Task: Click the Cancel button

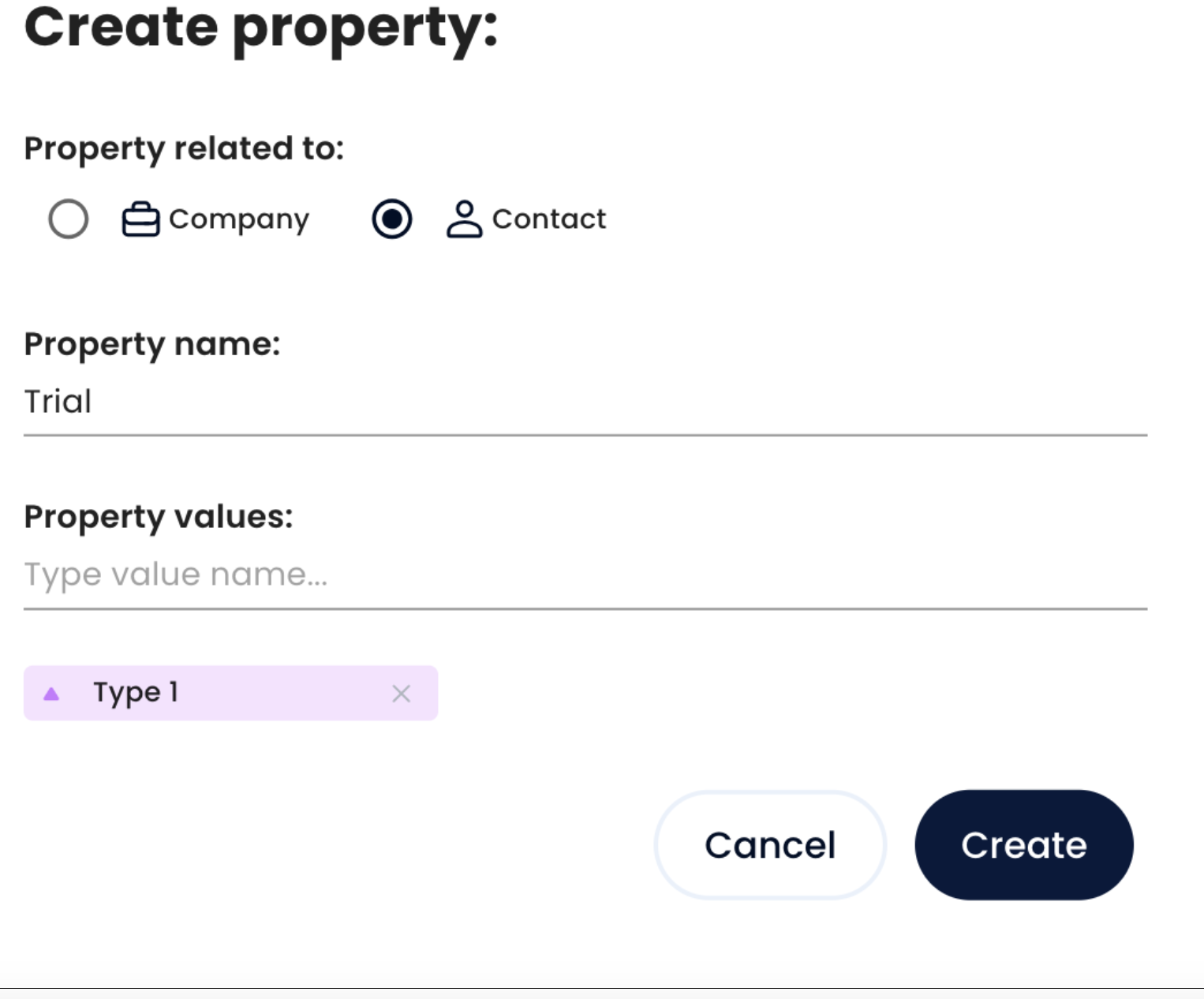Action: point(770,845)
